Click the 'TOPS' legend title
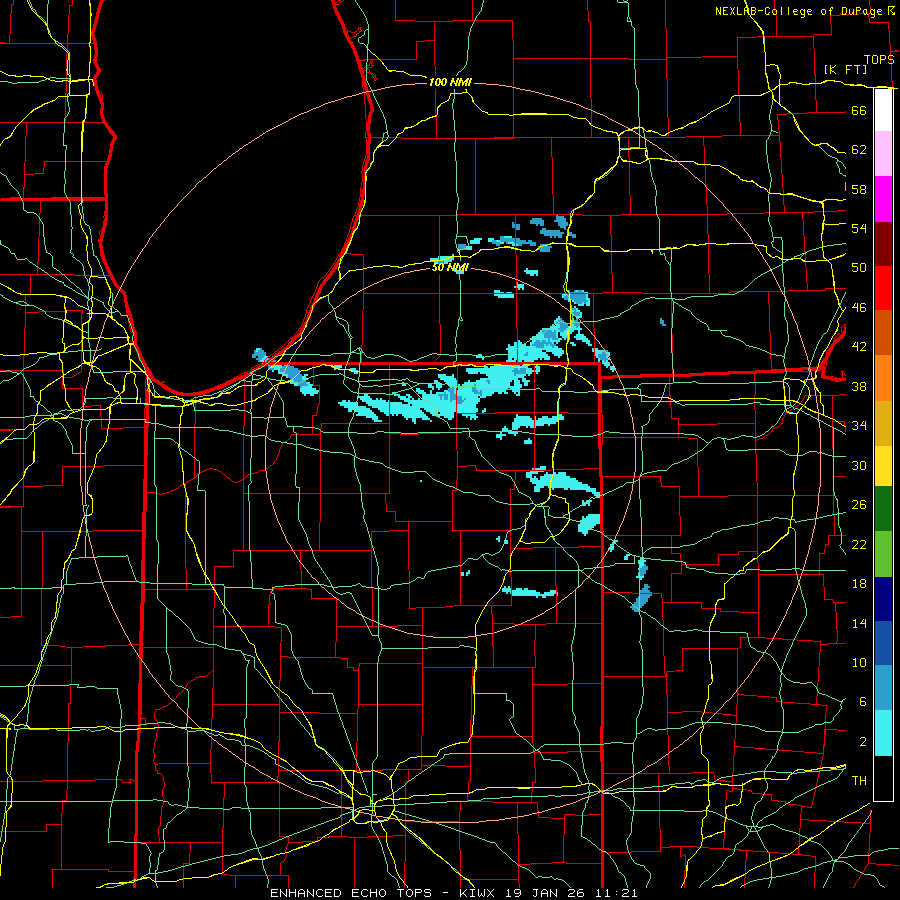Screen dimensions: 900x900 tap(879, 60)
